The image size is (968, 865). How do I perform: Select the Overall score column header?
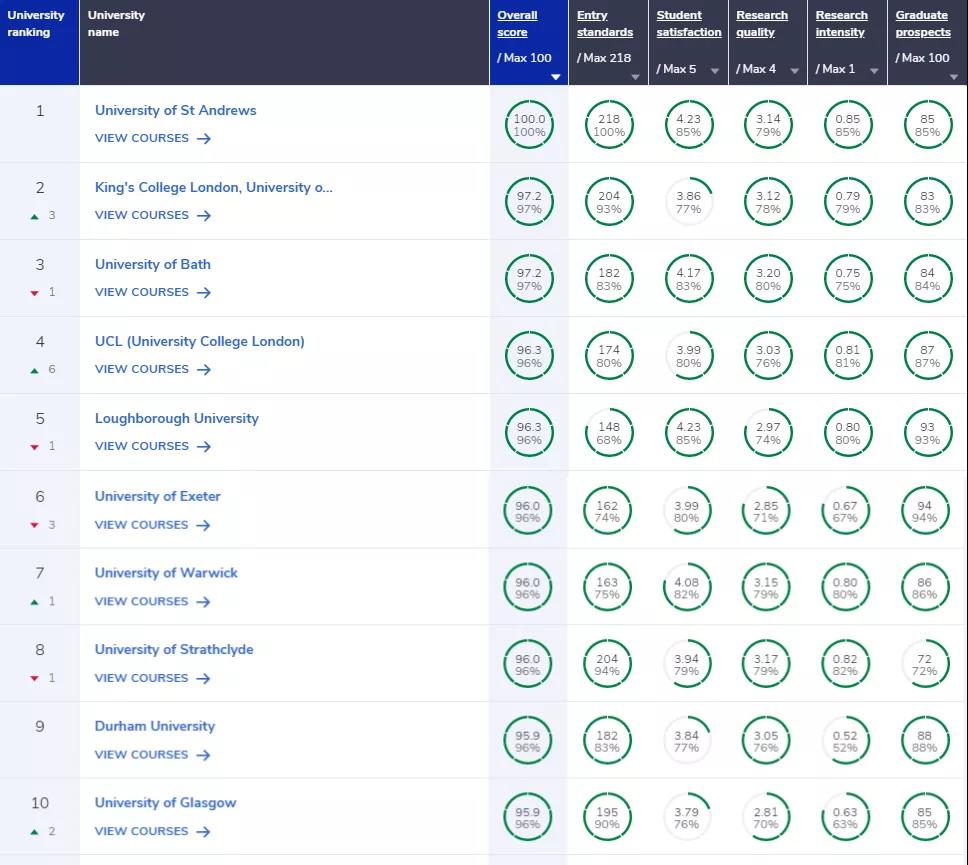[517, 24]
